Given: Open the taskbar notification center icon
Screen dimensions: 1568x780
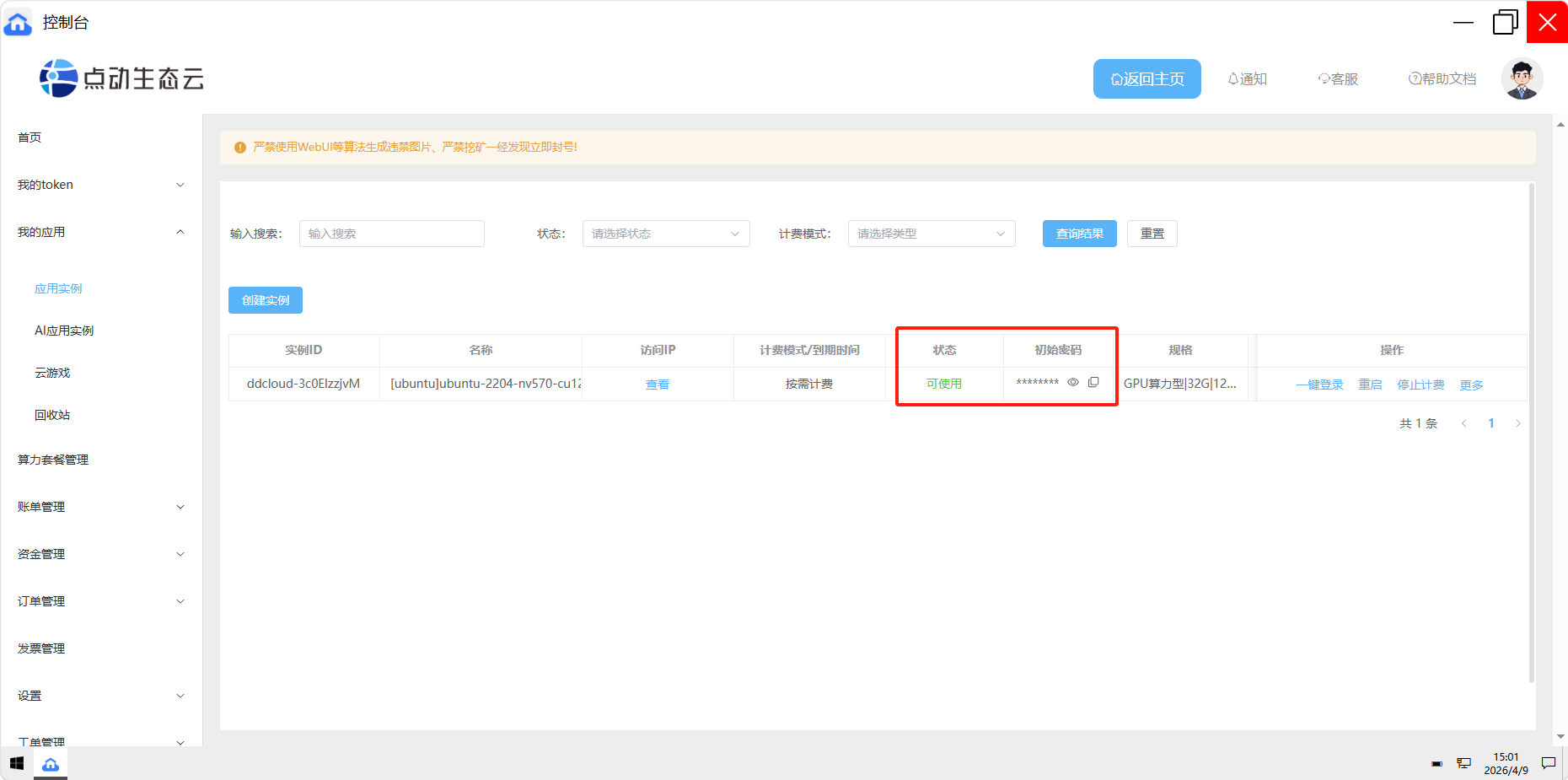Looking at the screenshot, I should tap(1549, 763).
